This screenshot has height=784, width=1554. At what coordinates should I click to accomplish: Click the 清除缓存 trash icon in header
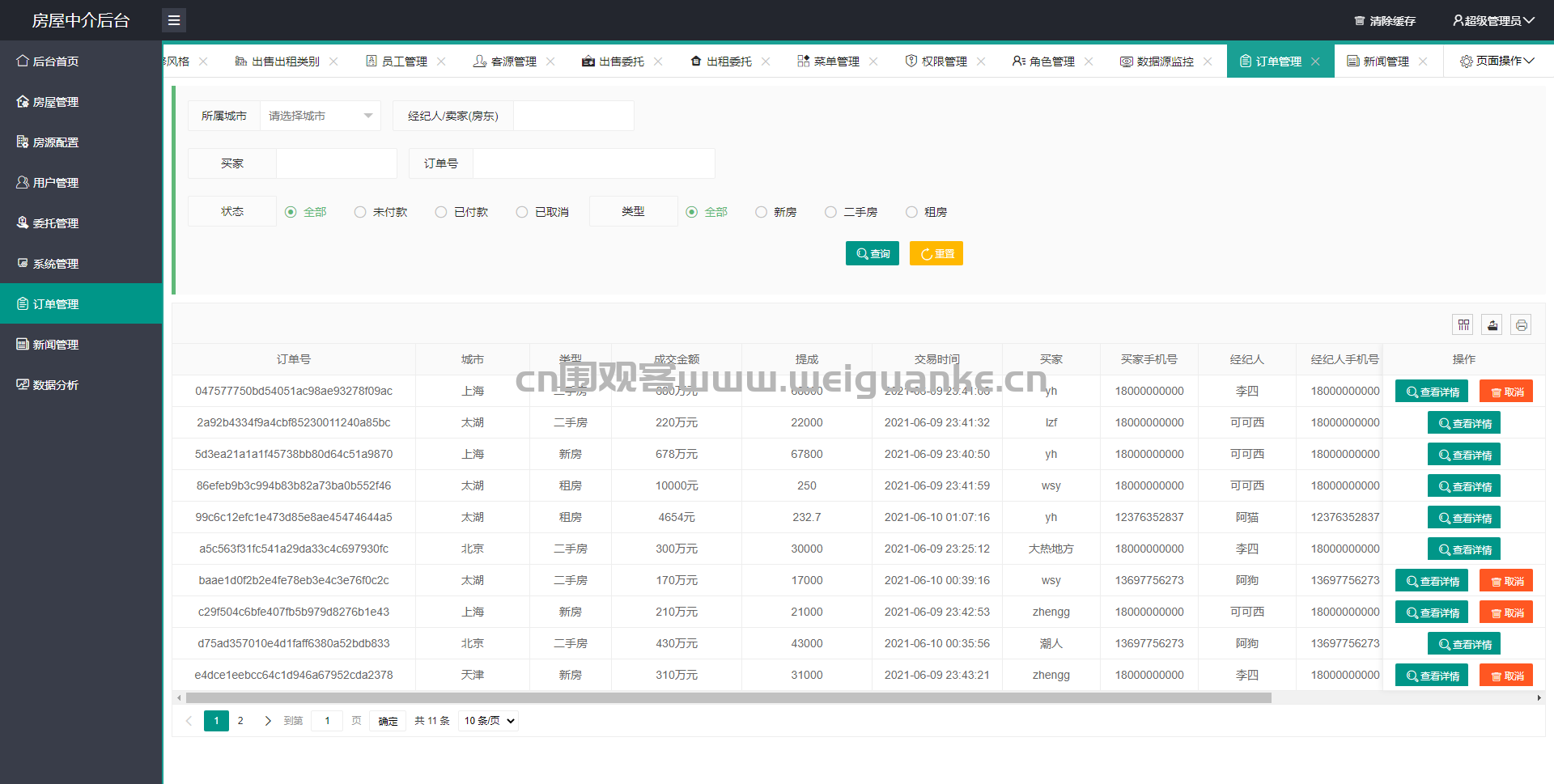point(1360,21)
